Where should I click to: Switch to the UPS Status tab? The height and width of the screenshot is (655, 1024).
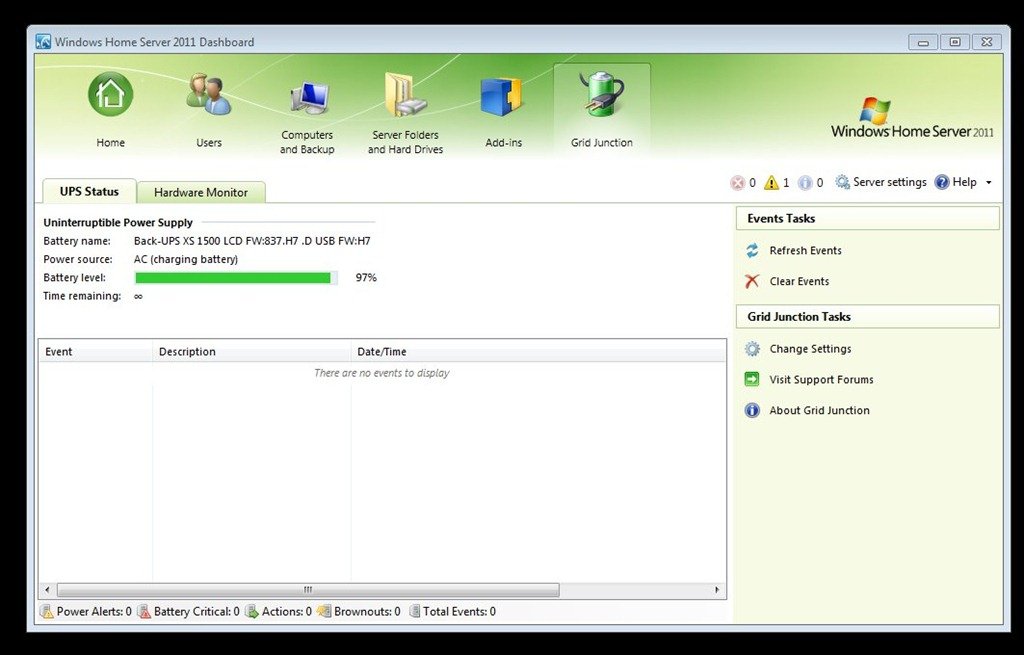[x=89, y=191]
